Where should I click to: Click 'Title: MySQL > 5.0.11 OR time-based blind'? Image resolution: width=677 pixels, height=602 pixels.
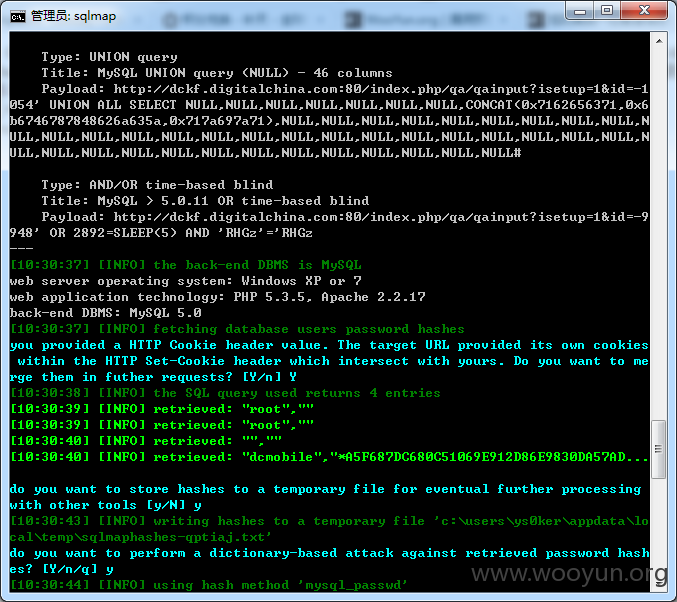205,201
